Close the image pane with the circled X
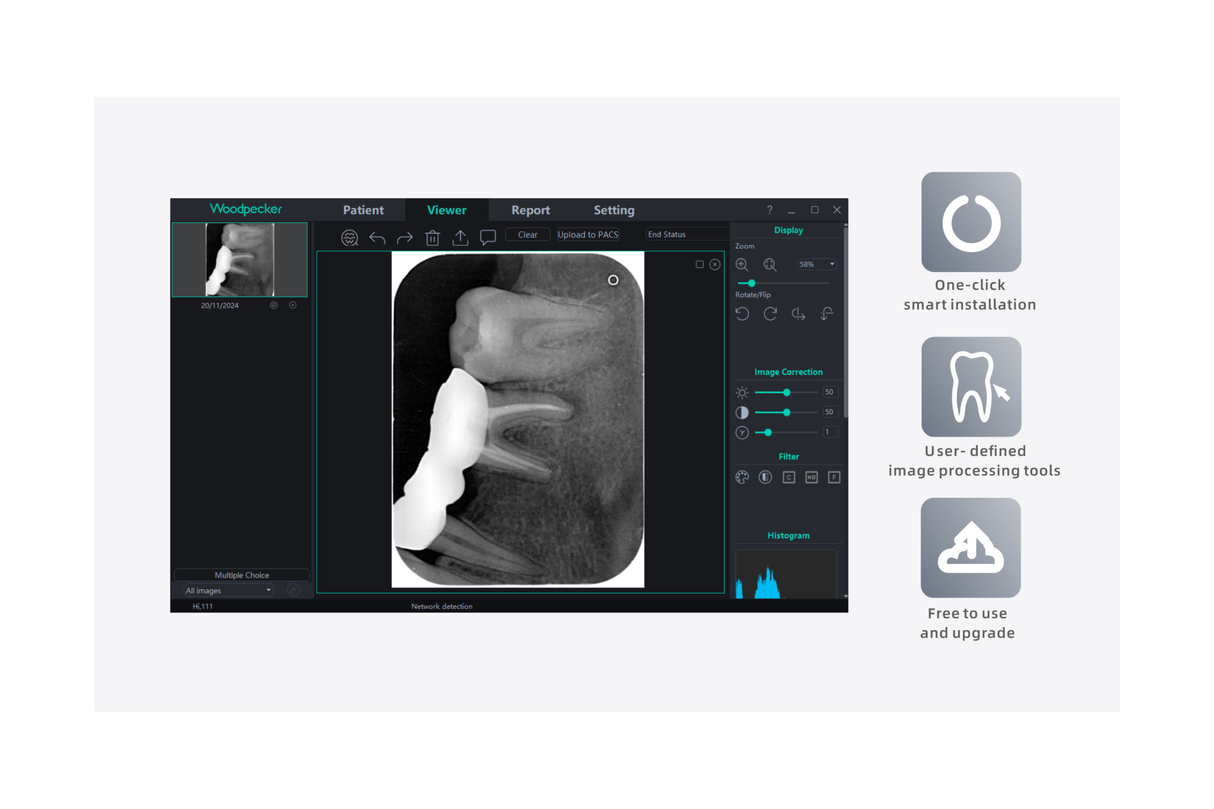Image resolution: width=1214 pixels, height=809 pixels. point(715,264)
